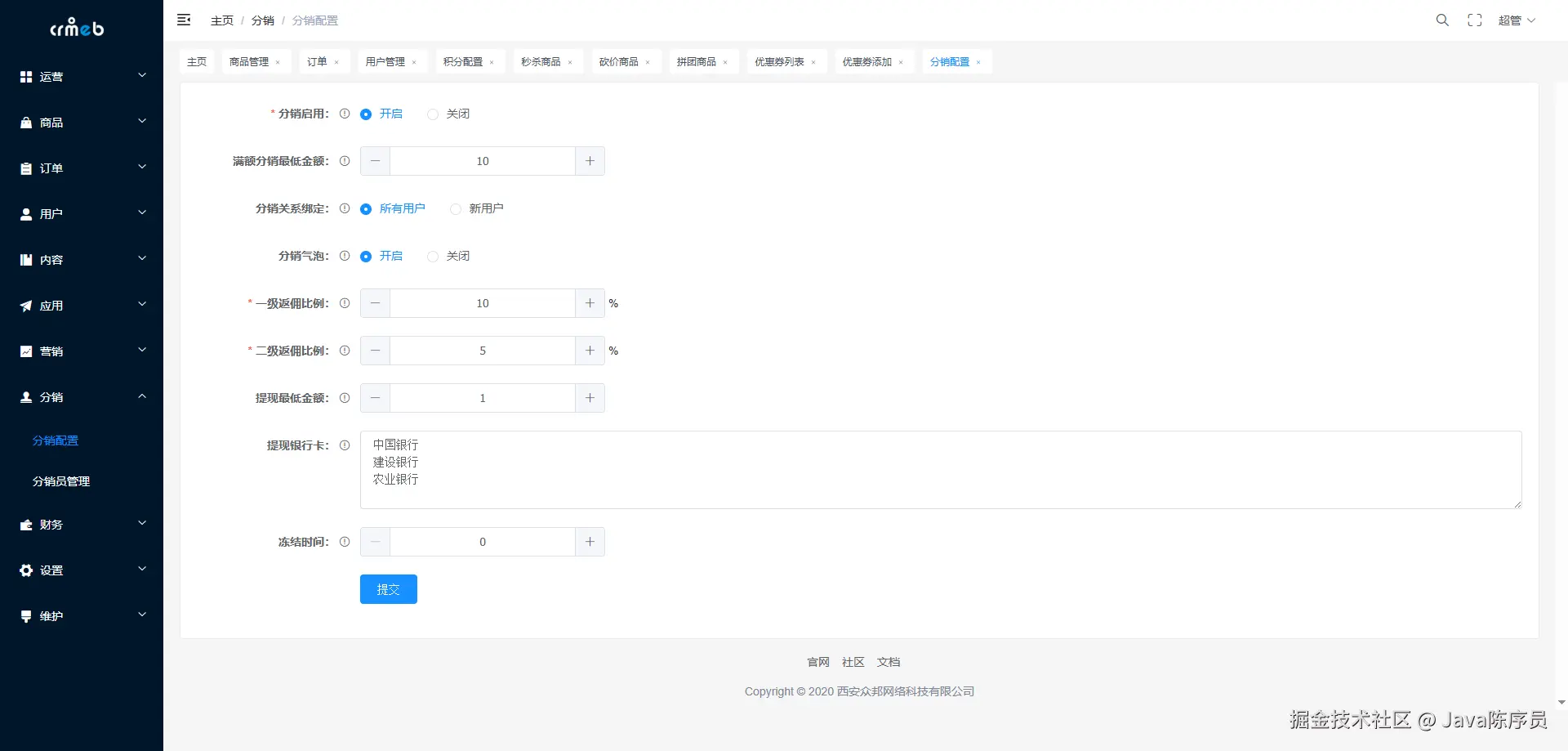Open 分销配置 in sidebar submenu
This screenshot has height=751, width=1568.
coord(82,440)
